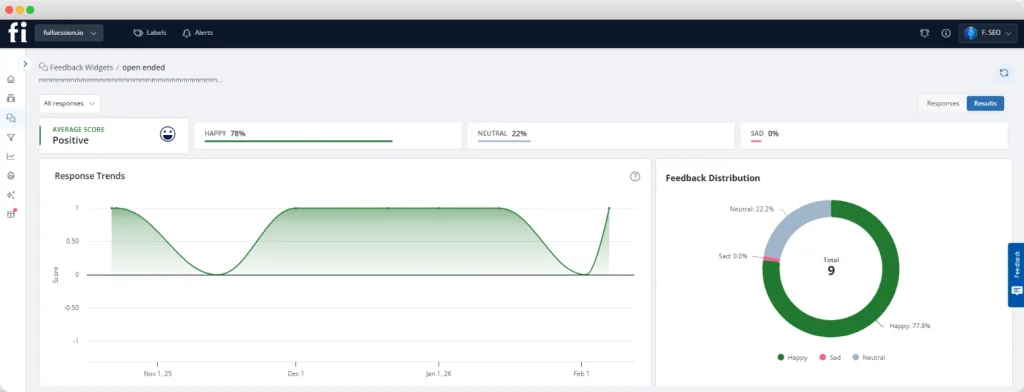Click the HAPPY 78% progress bar
The height and width of the screenshot is (392, 1024).
tap(298, 140)
